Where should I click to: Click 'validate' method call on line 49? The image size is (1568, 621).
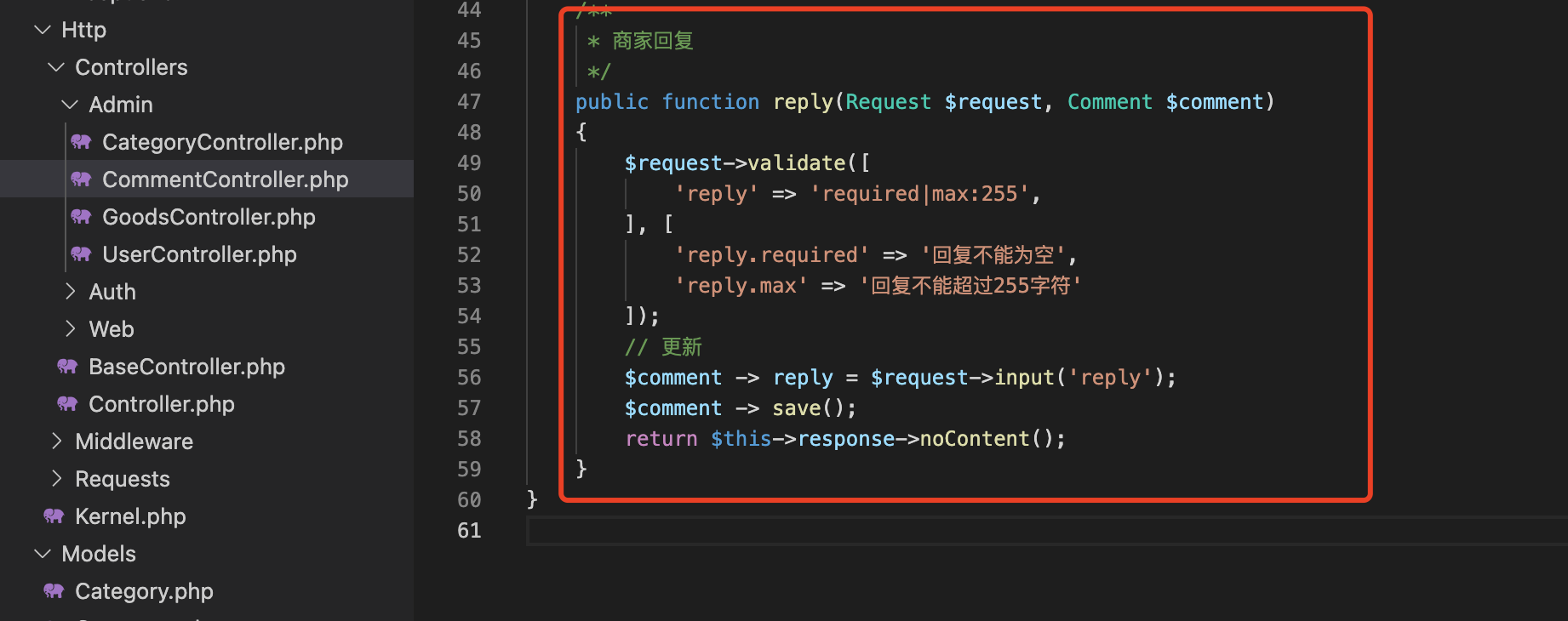click(x=796, y=163)
